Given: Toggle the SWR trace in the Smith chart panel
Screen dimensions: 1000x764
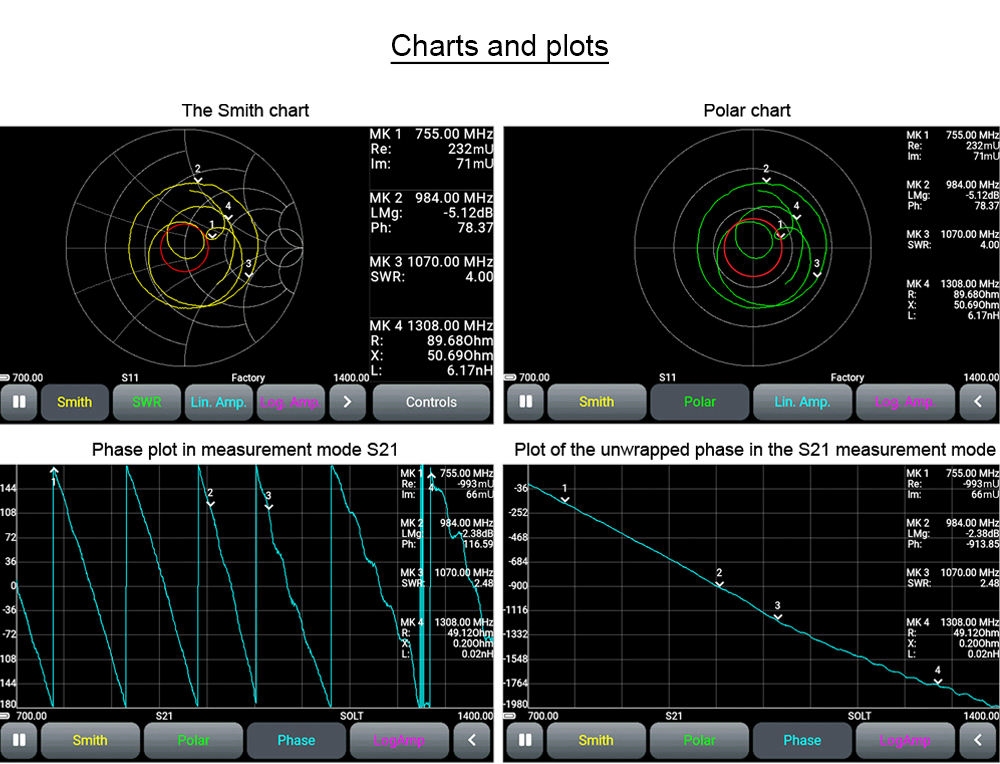Looking at the screenshot, I should [145, 402].
